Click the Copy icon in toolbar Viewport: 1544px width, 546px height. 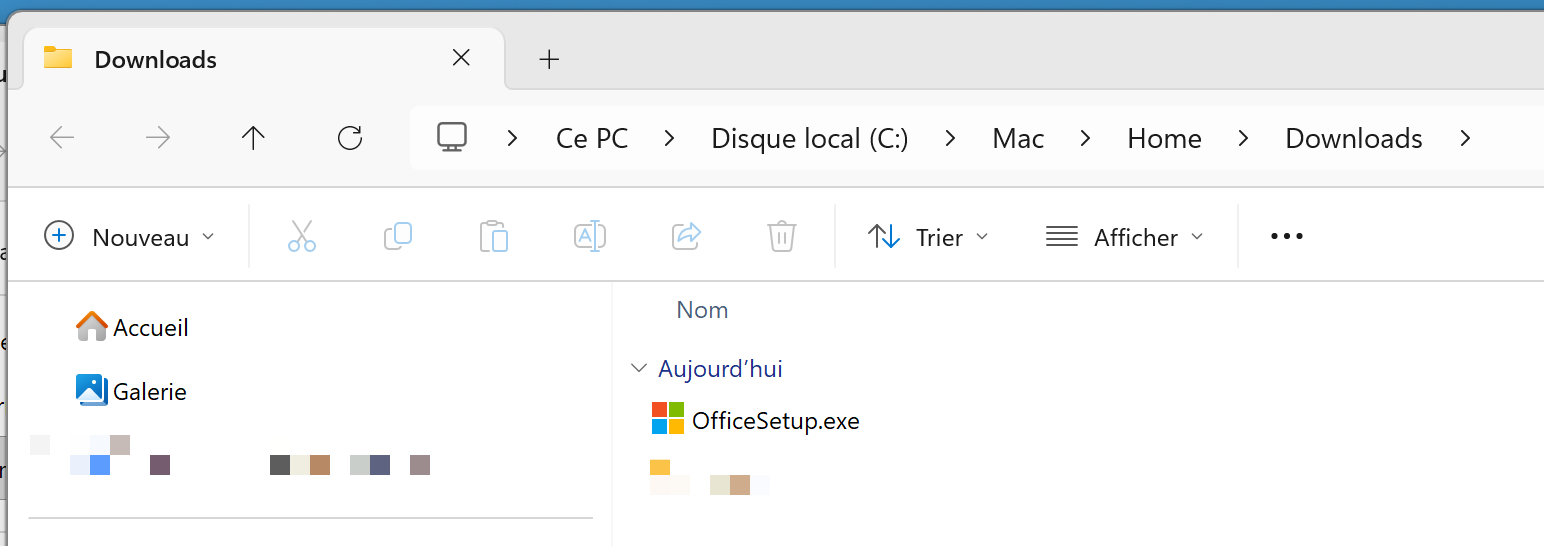click(398, 237)
